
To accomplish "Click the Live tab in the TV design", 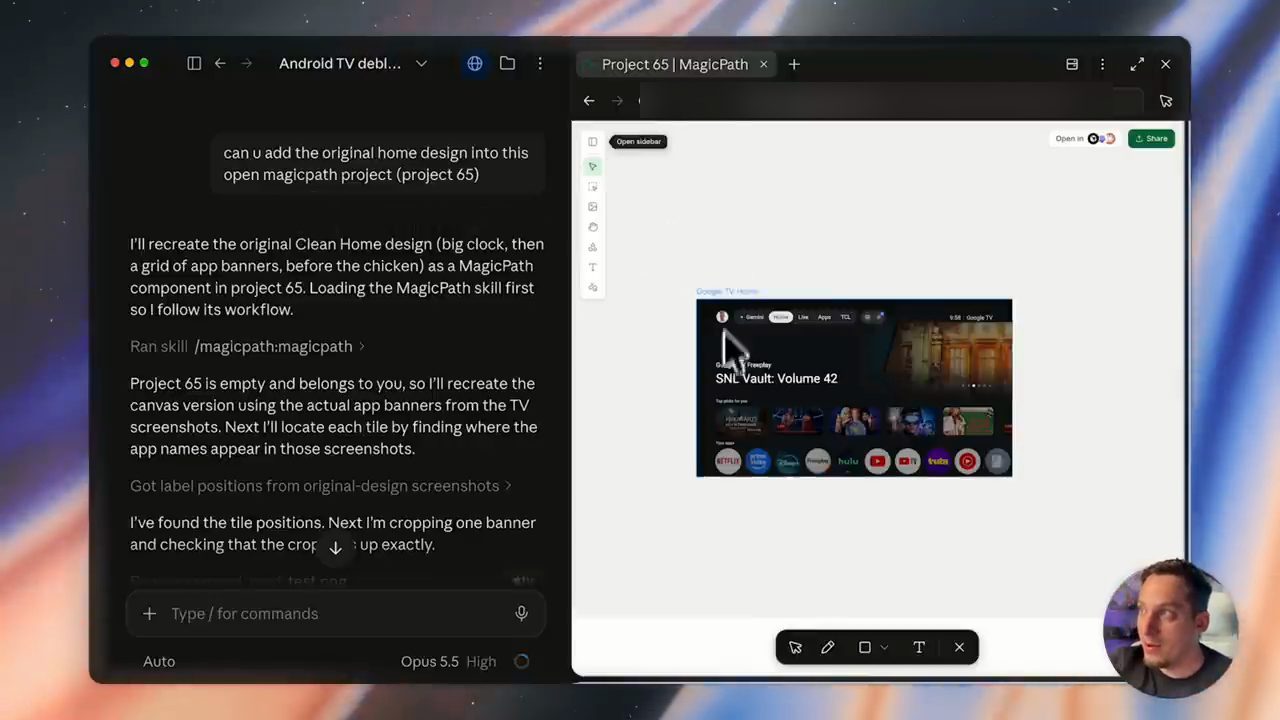I will pos(803,317).
